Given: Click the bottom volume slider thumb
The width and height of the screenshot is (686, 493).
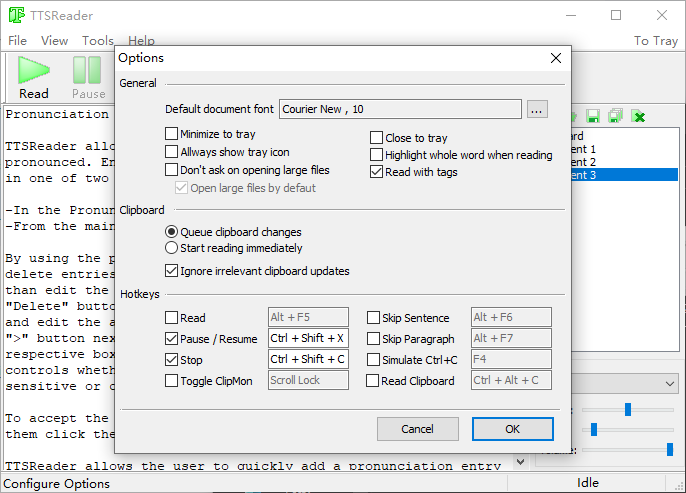Looking at the screenshot, I should coord(669,449).
